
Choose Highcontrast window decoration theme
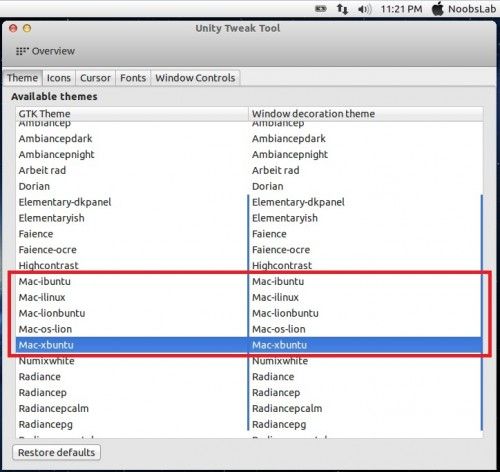pyautogui.click(x=366, y=265)
